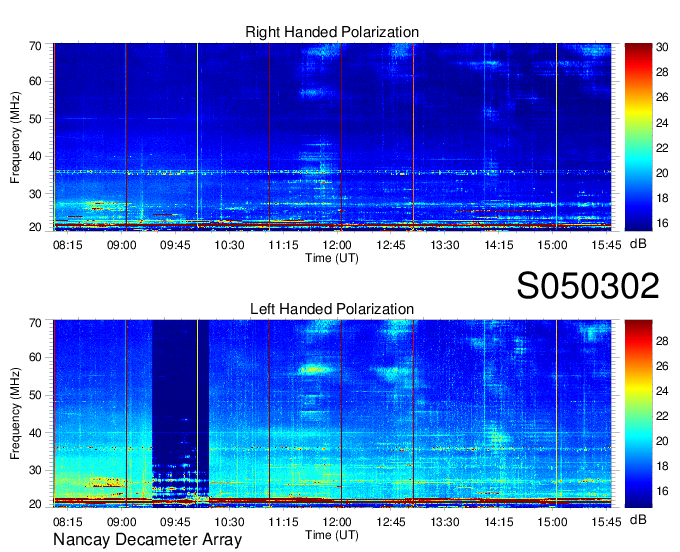This screenshot has width=680, height=552.
Task: Click the '13:30' tick label on the top plot
Action: coord(445,245)
